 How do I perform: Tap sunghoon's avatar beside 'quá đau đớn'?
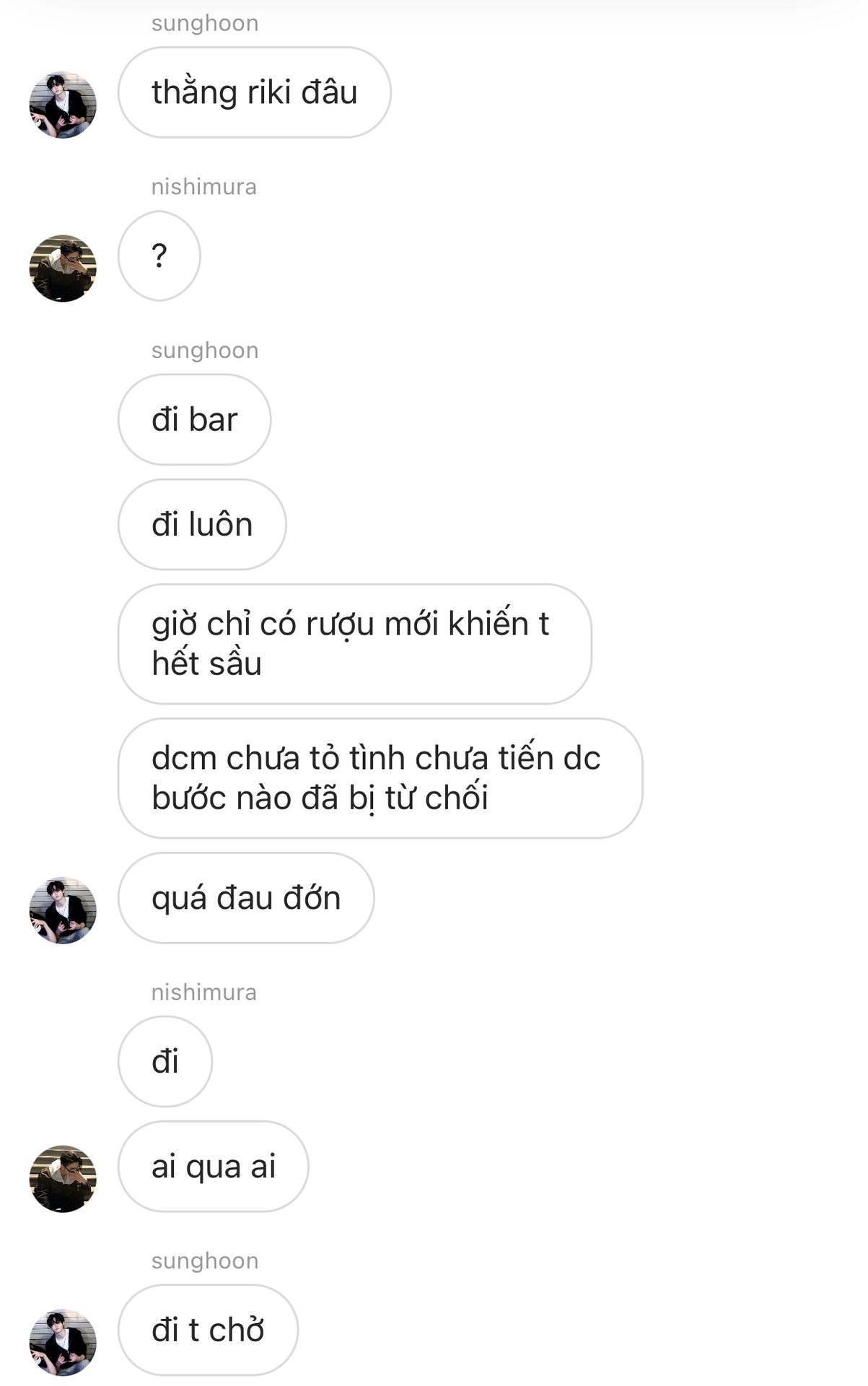point(63,910)
